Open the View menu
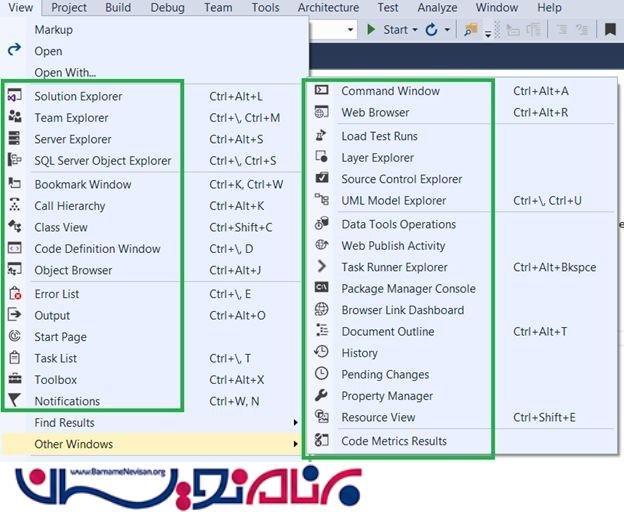 [21, 8]
